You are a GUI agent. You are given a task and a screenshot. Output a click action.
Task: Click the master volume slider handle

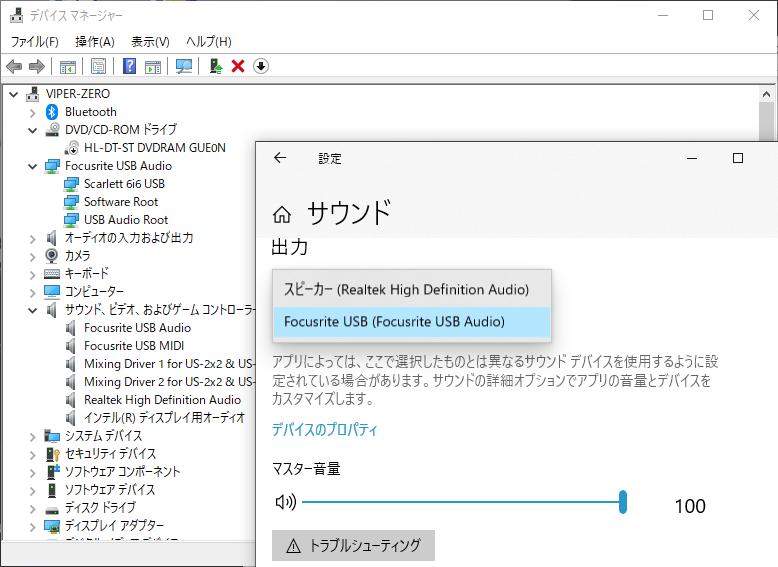coord(623,502)
